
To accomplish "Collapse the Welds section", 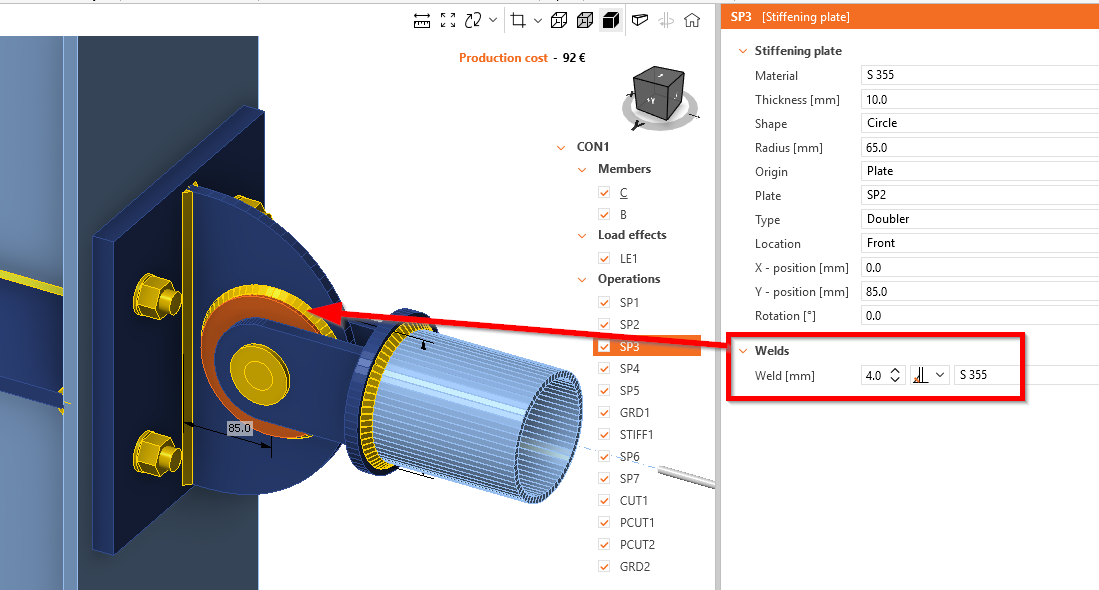I will coord(743,351).
